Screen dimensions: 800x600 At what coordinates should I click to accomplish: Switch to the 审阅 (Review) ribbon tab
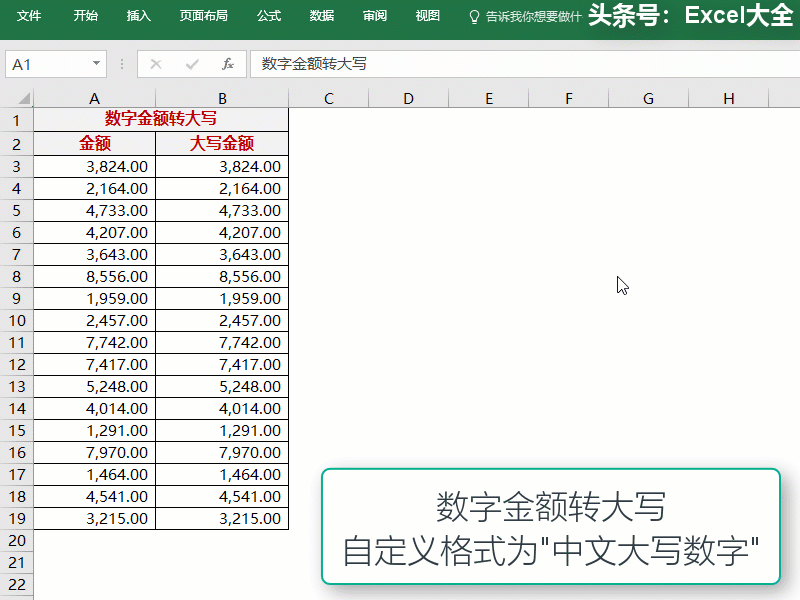point(374,15)
